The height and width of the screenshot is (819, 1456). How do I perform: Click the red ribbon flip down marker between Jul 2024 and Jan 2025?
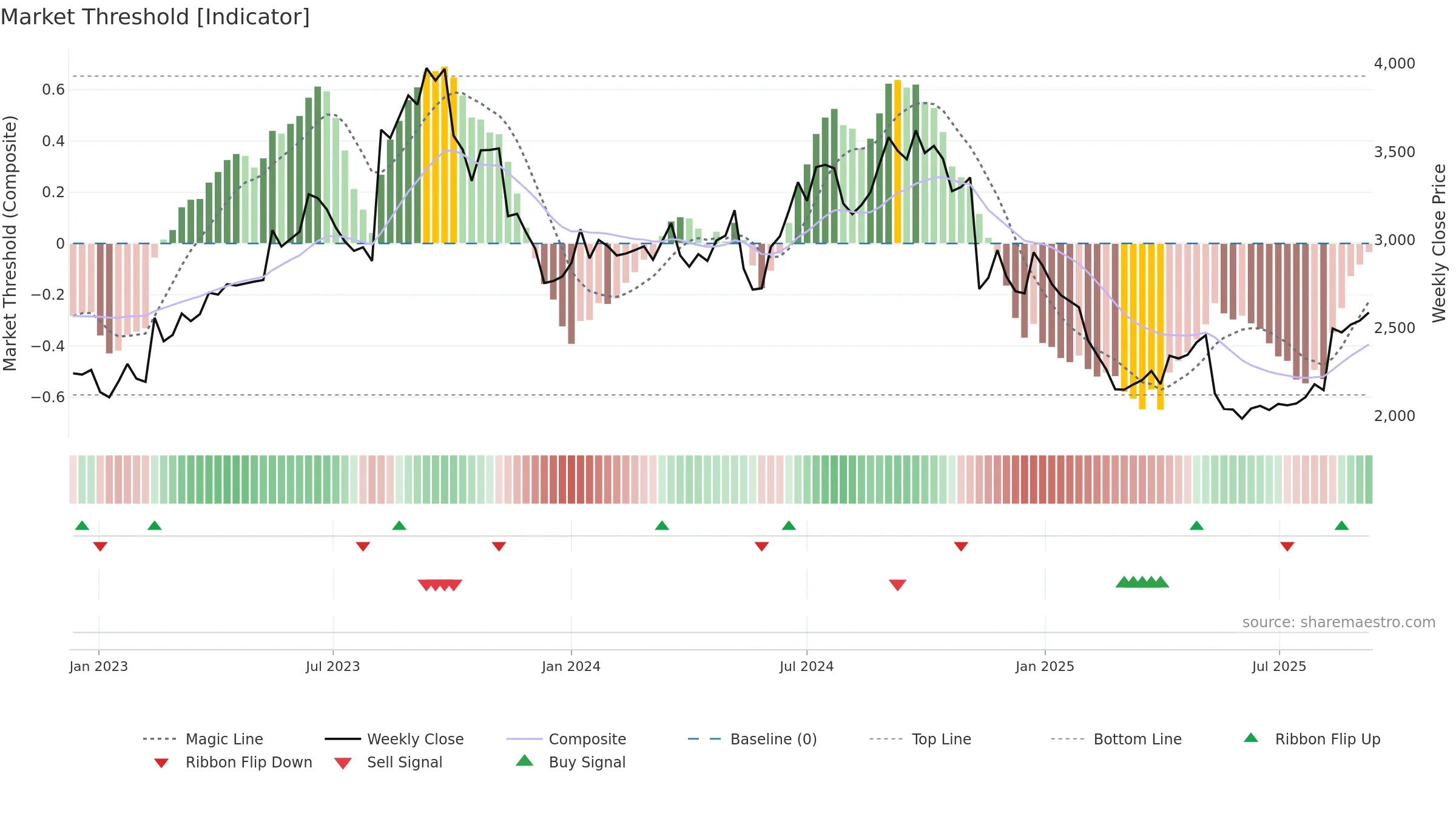click(961, 547)
